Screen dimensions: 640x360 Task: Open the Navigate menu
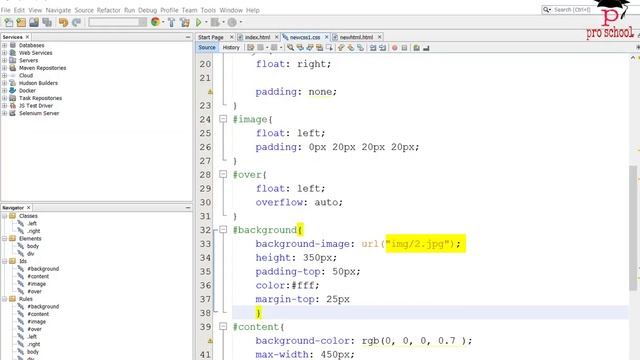[58, 10]
